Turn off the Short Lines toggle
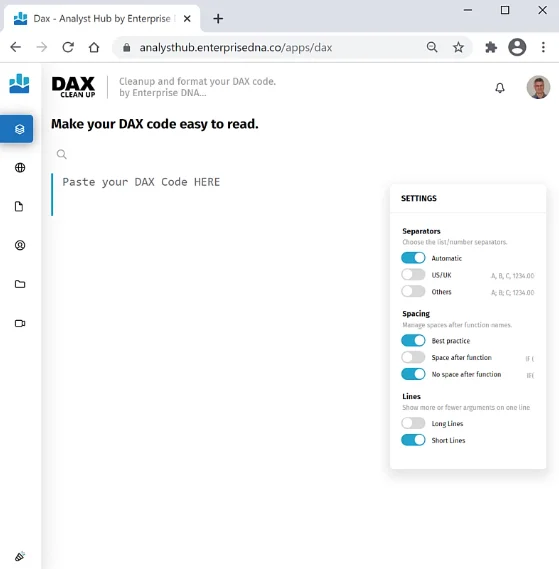This screenshot has width=559, height=569. (413, 440)
